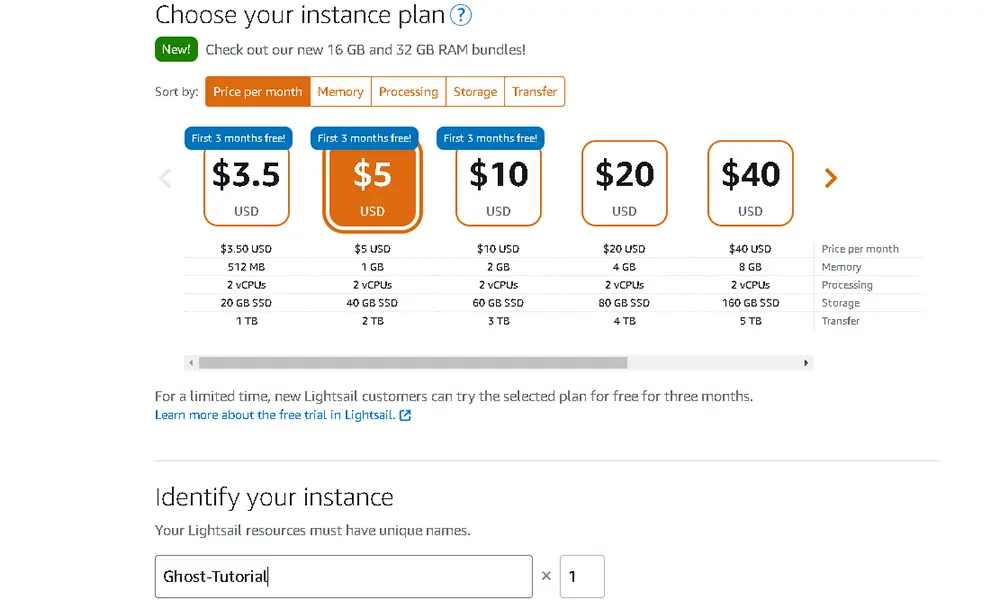This screenshot has height=600, width=1000.
Task: Sort plans by Memory
Action: click(x=341, y=91)
